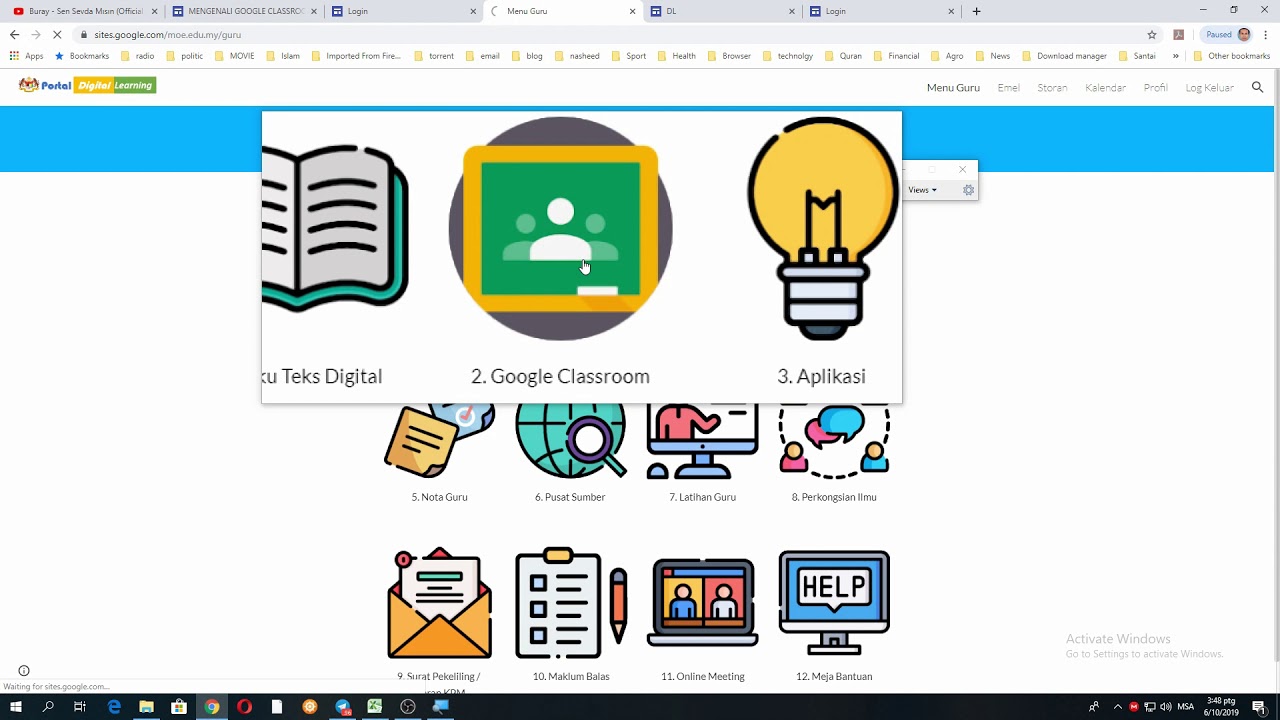This screenshot has width=1280, height=720.
Task: Open the Download manager bookmark folder
Action: [x=1064, y=56]
